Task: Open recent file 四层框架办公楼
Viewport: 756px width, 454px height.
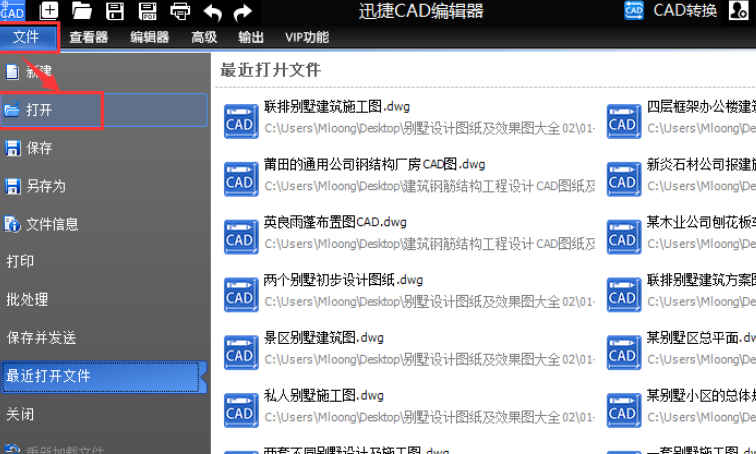Action: pyautogui.click(x=701, y=107)
